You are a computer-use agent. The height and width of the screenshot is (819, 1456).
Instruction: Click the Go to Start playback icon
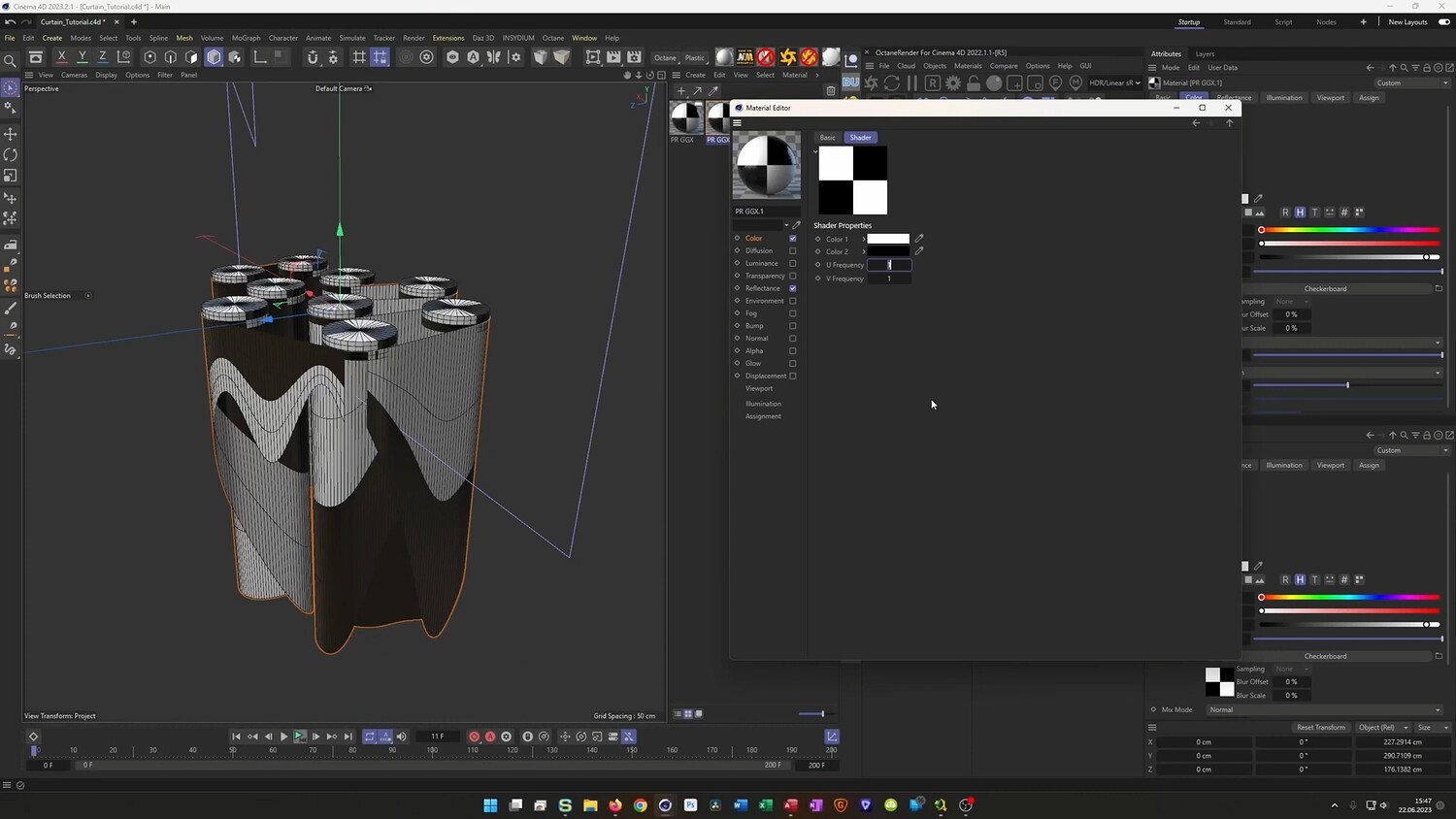pyautogui.click(x=236, y=737)
